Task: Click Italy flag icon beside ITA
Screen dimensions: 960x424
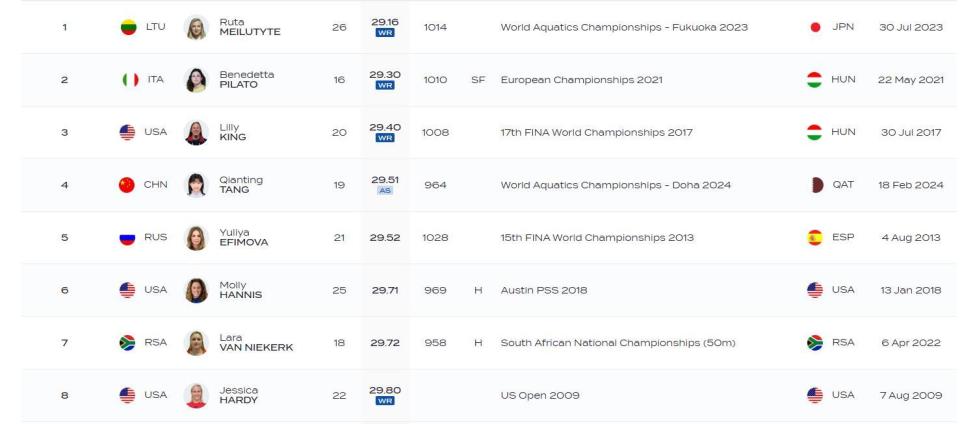Action: [x=128, y=79]
